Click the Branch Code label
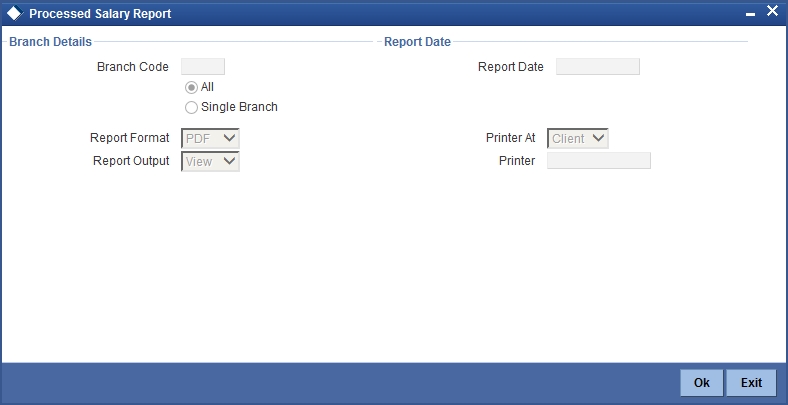 click(133, 67)
